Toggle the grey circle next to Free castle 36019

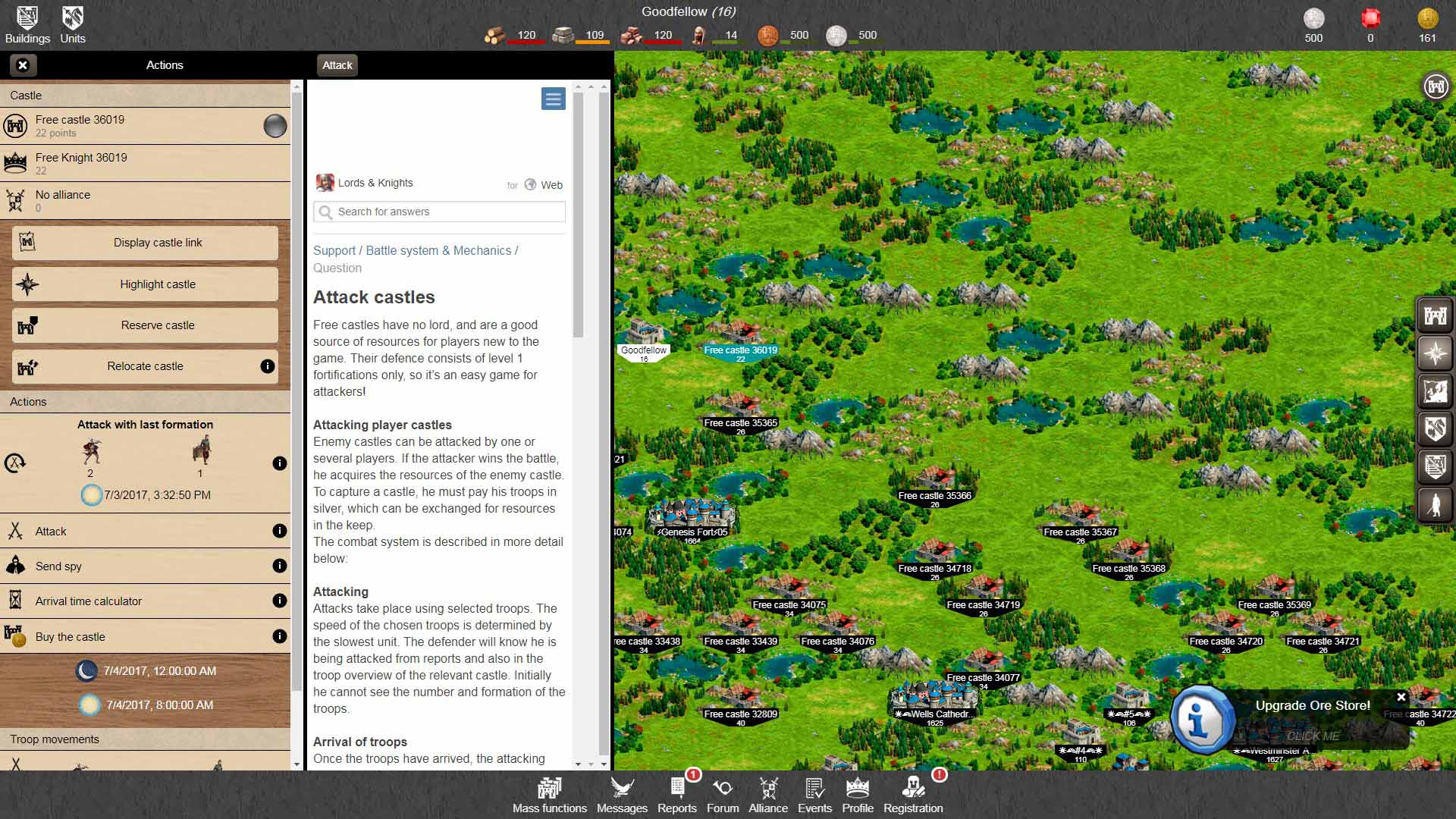(275, 126)
